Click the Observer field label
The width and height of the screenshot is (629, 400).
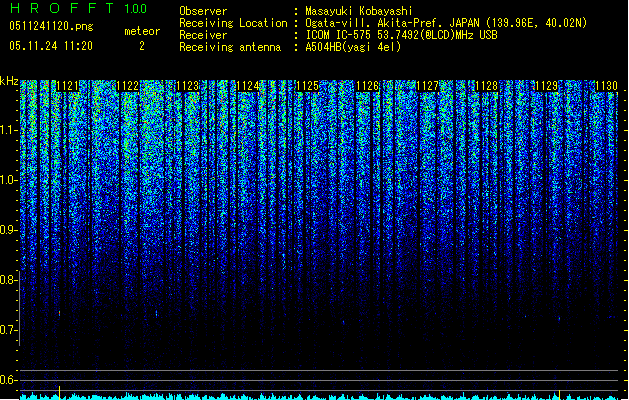(x=203, y=11)
